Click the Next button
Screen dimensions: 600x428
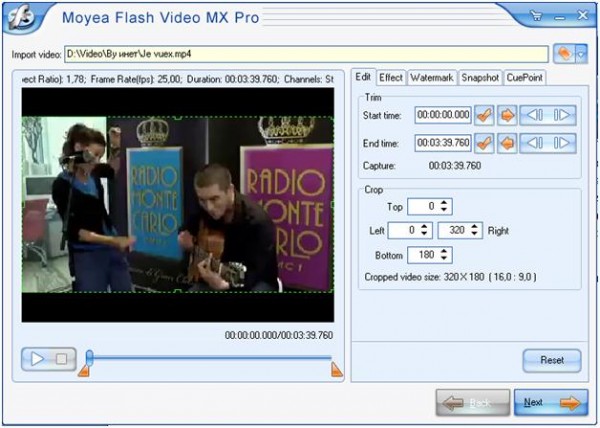551,403
